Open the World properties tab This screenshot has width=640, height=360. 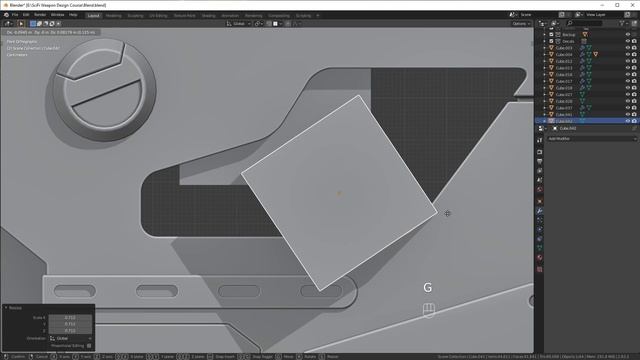[x=540, y=190]
